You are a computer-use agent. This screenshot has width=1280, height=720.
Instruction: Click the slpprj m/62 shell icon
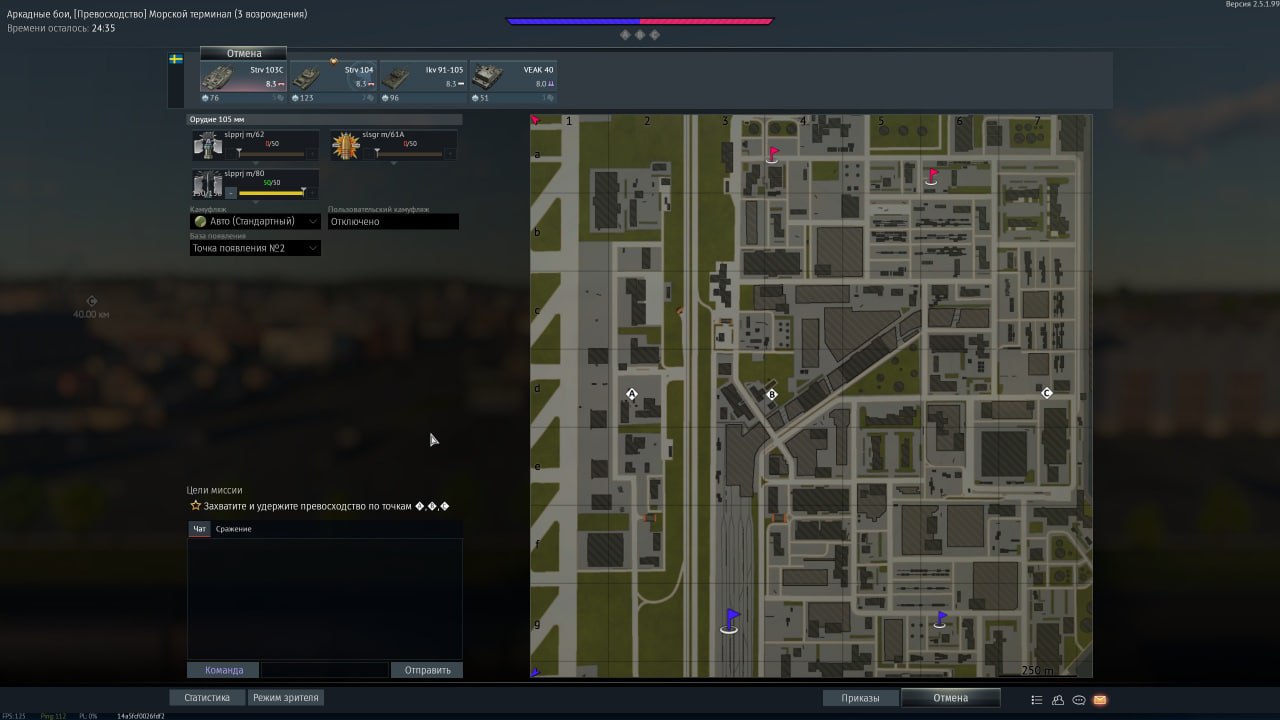(x=208, y=145)
